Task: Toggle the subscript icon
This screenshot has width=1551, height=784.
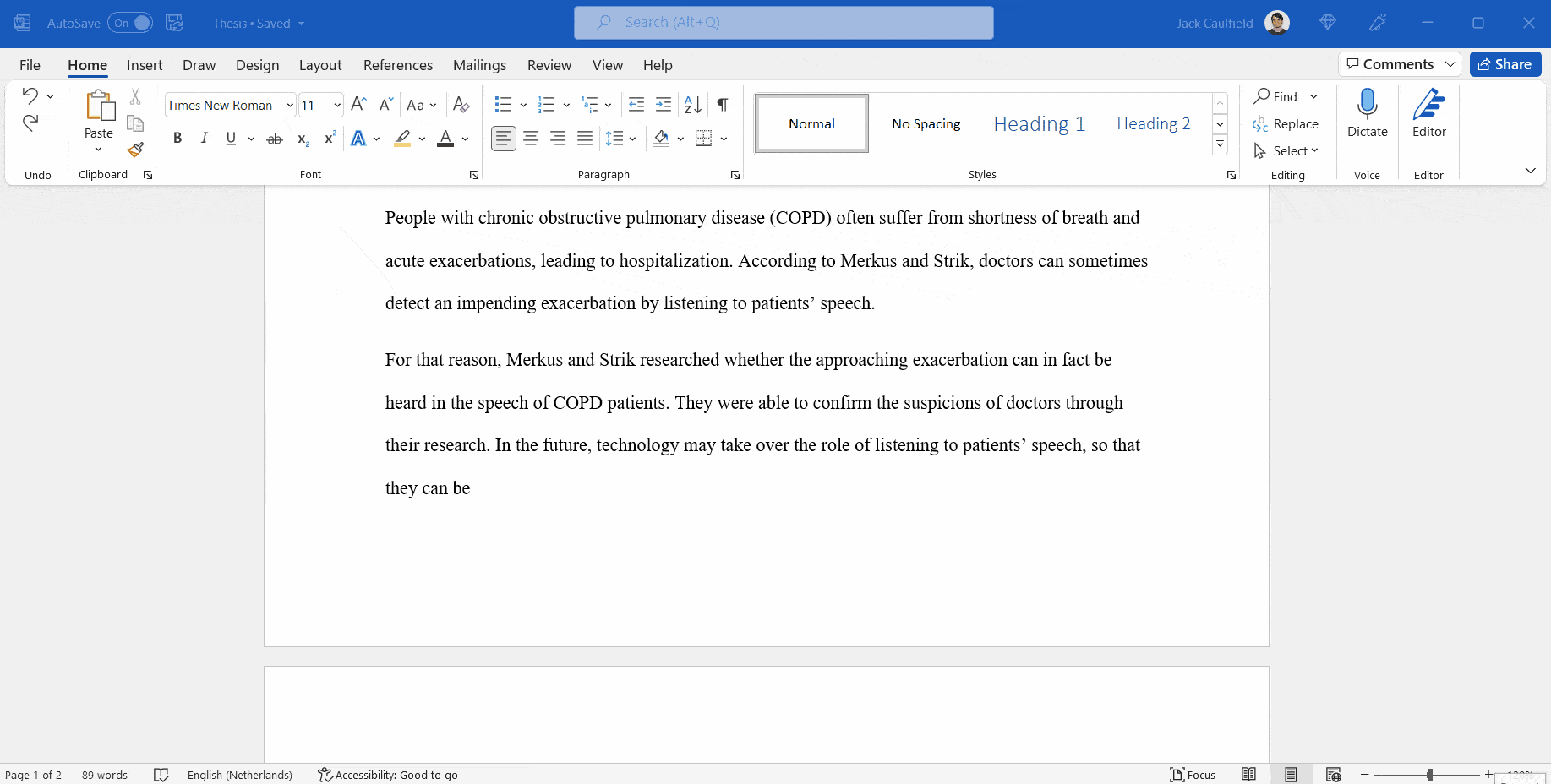Action: click(302, 139)
